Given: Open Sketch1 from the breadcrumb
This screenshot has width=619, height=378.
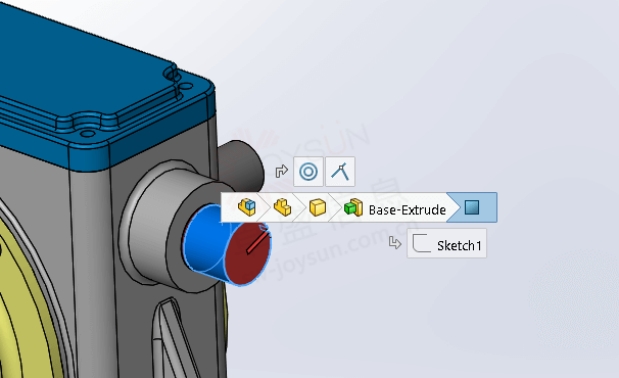Looking at the screenshot, I should (446, 243).
